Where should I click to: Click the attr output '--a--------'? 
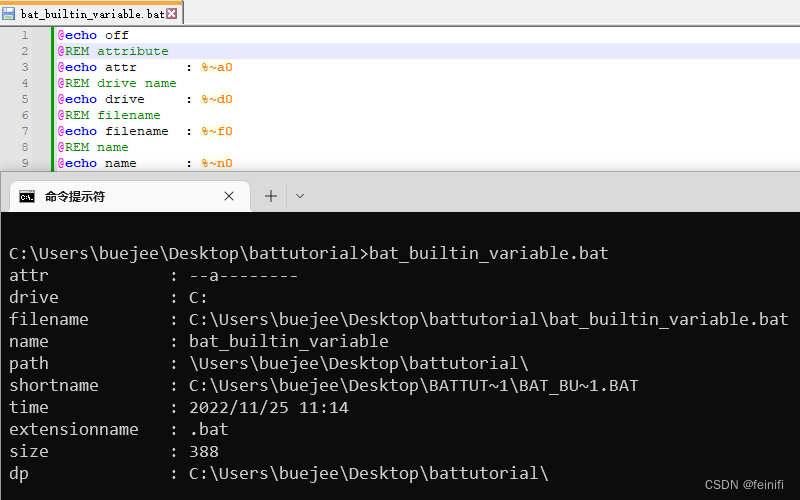tap(243, 276)
